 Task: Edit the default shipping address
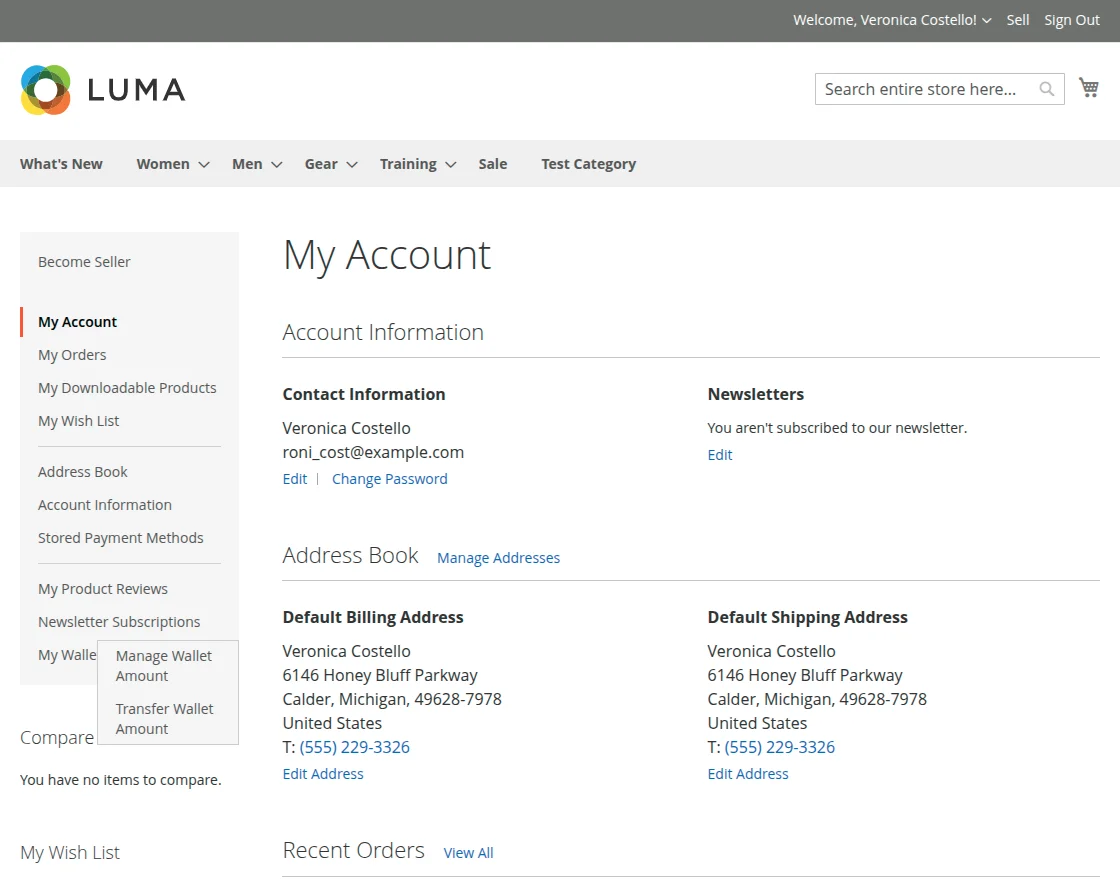[747, 774]
